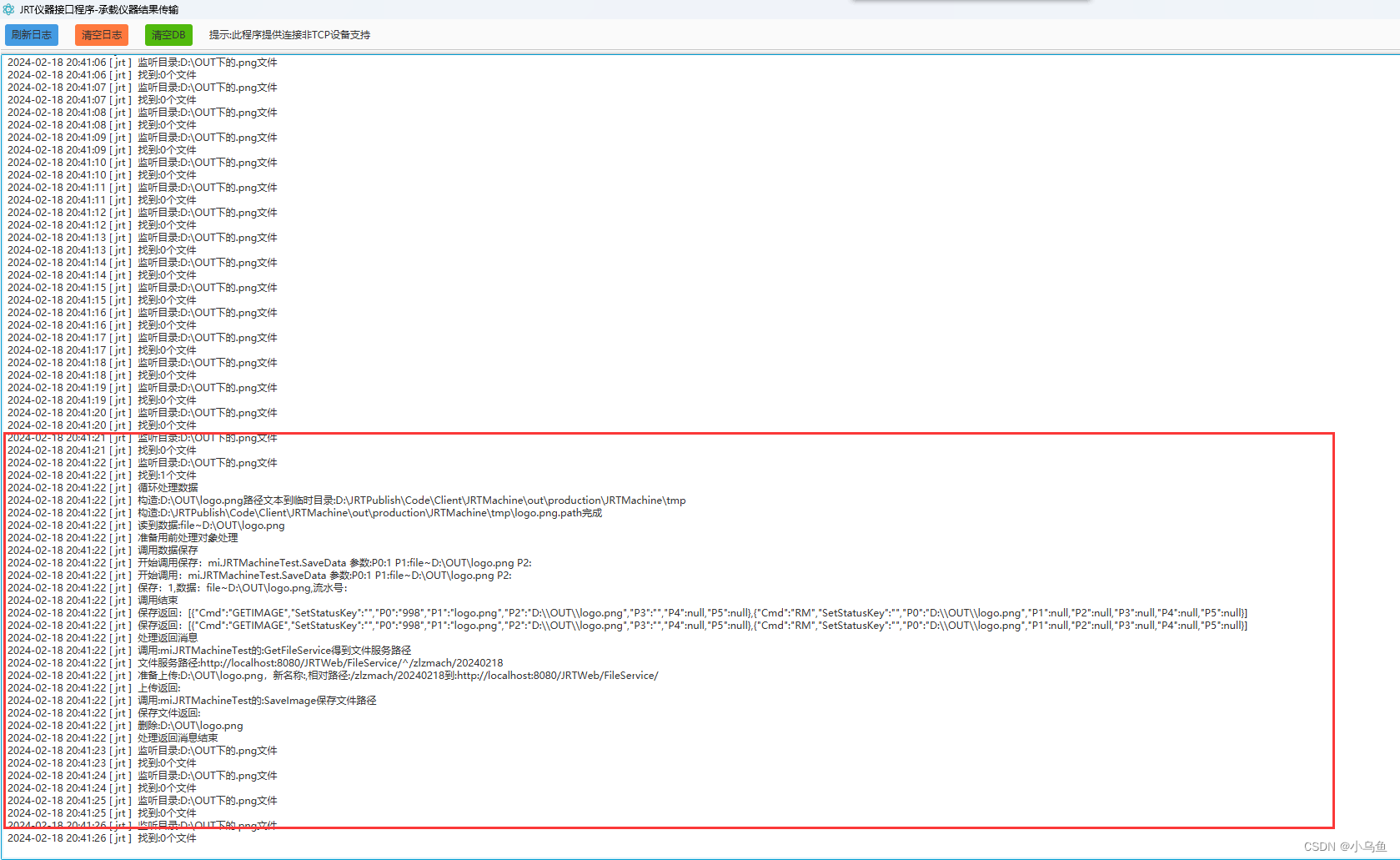Select the 20:41:10 找到:0个文件 log line
1400x860 pixels.
pos(102,175)
